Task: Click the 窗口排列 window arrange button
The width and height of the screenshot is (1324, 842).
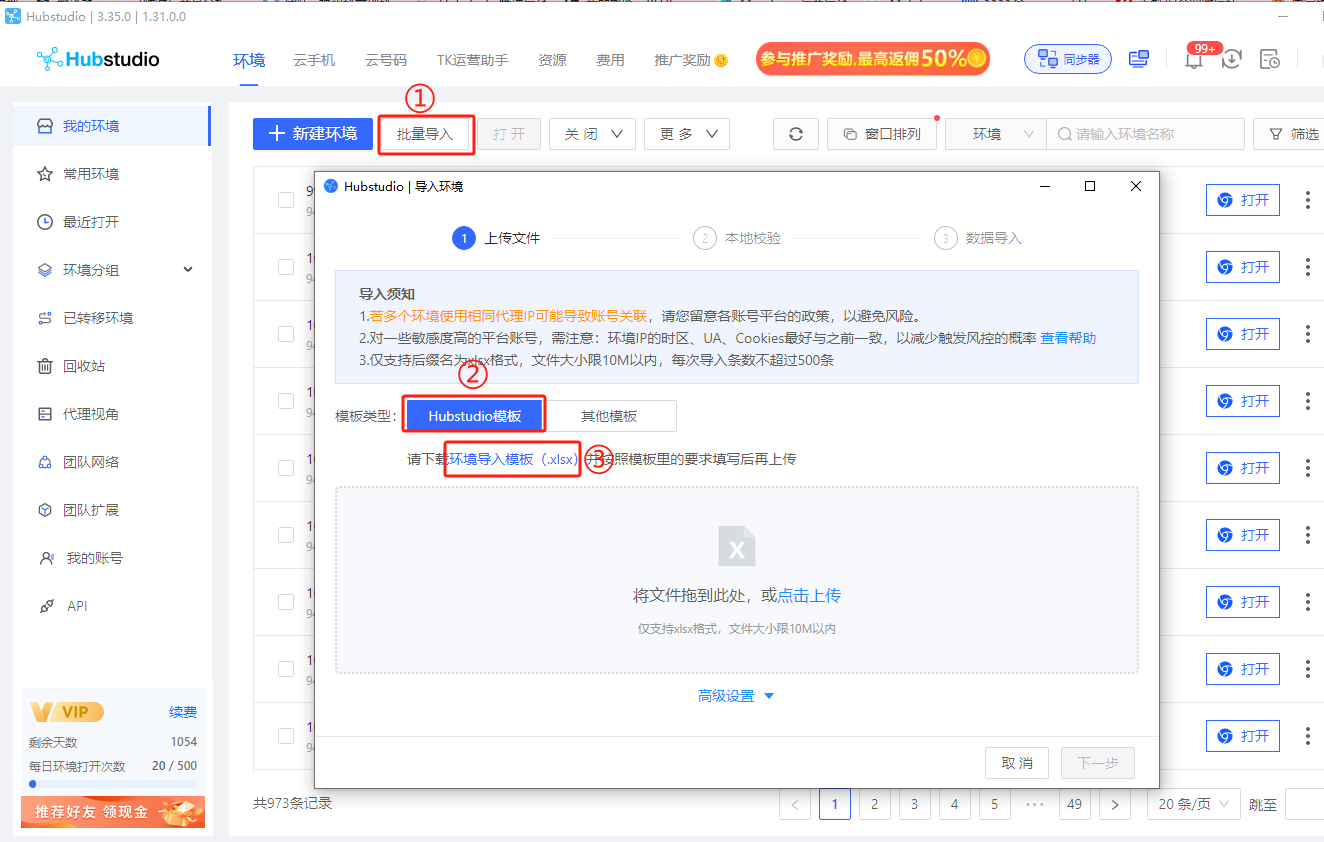Action: (881, 134)
